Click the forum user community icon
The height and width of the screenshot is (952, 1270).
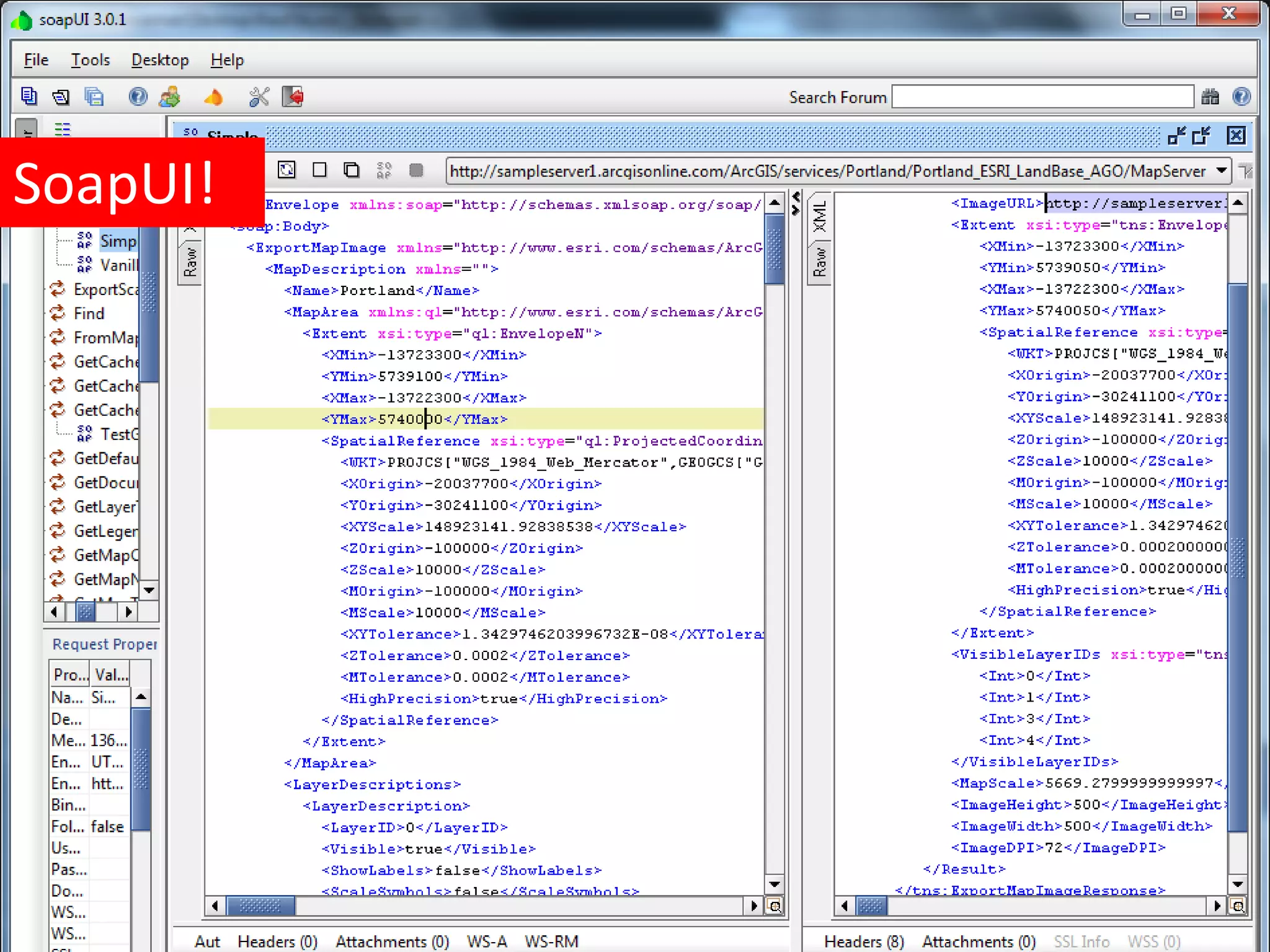[170, 97]
